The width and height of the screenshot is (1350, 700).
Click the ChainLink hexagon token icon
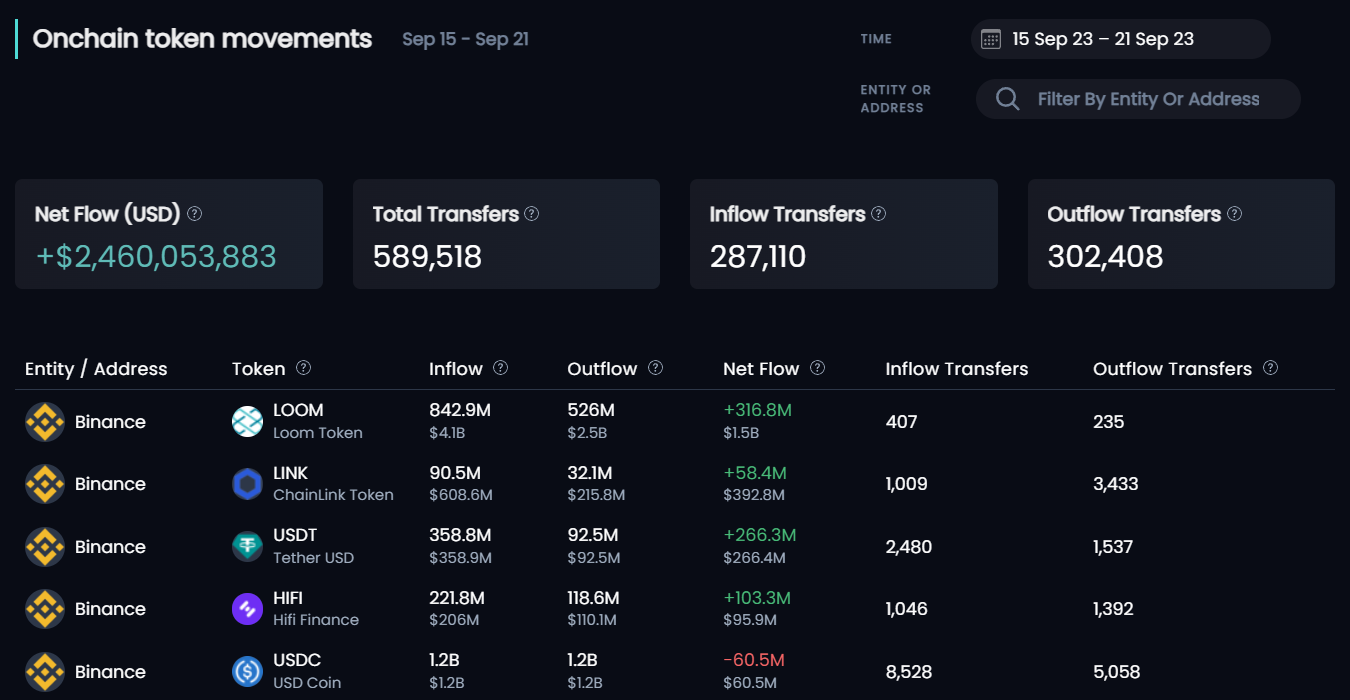tap(247, 484)
